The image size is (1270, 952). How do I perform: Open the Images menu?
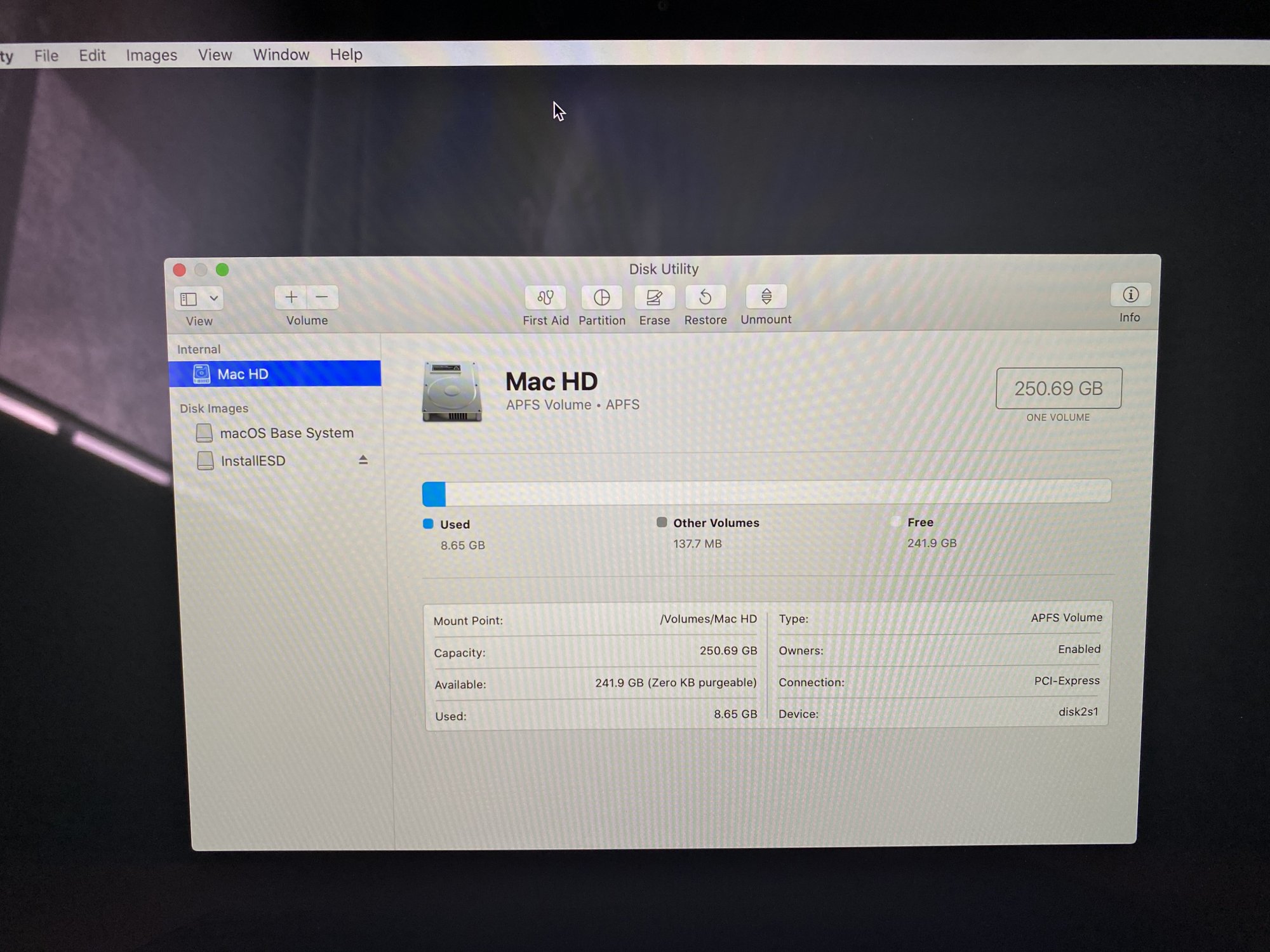(151, 55)
